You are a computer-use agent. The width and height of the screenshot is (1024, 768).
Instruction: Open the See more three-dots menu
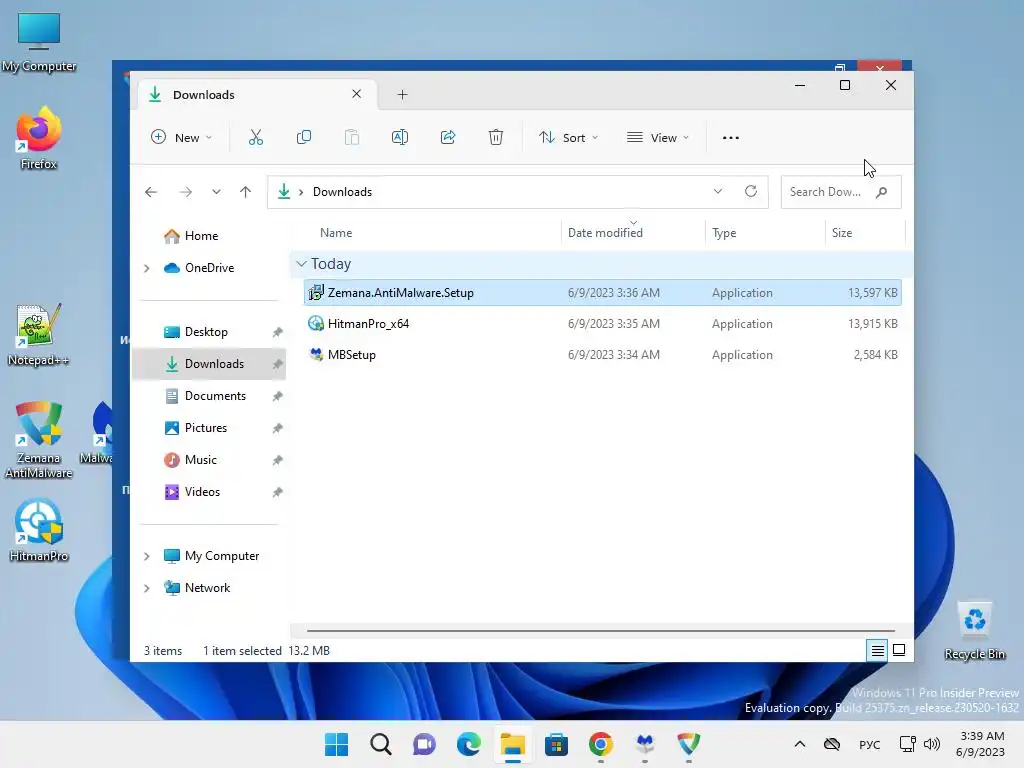731,138
